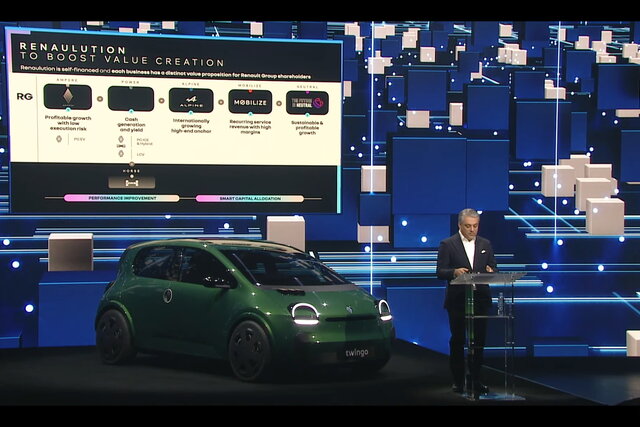This screenshot has width=640, height=427.
Task: Click 'Recurring service revenue with high margins'
Action: click(250, 127)
